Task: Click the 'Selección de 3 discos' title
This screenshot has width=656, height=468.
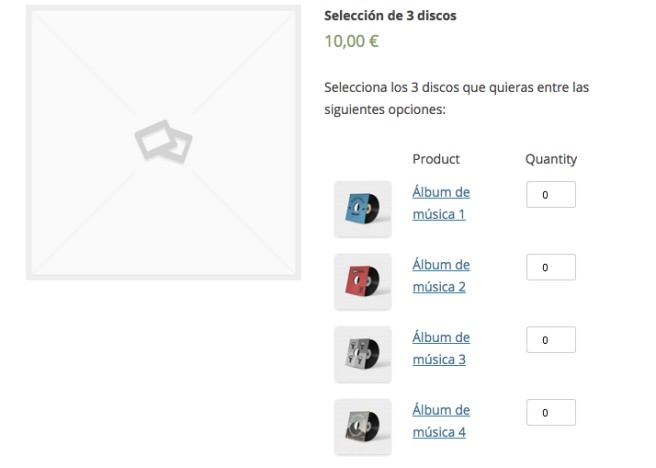Action: [x=390, y=17]
